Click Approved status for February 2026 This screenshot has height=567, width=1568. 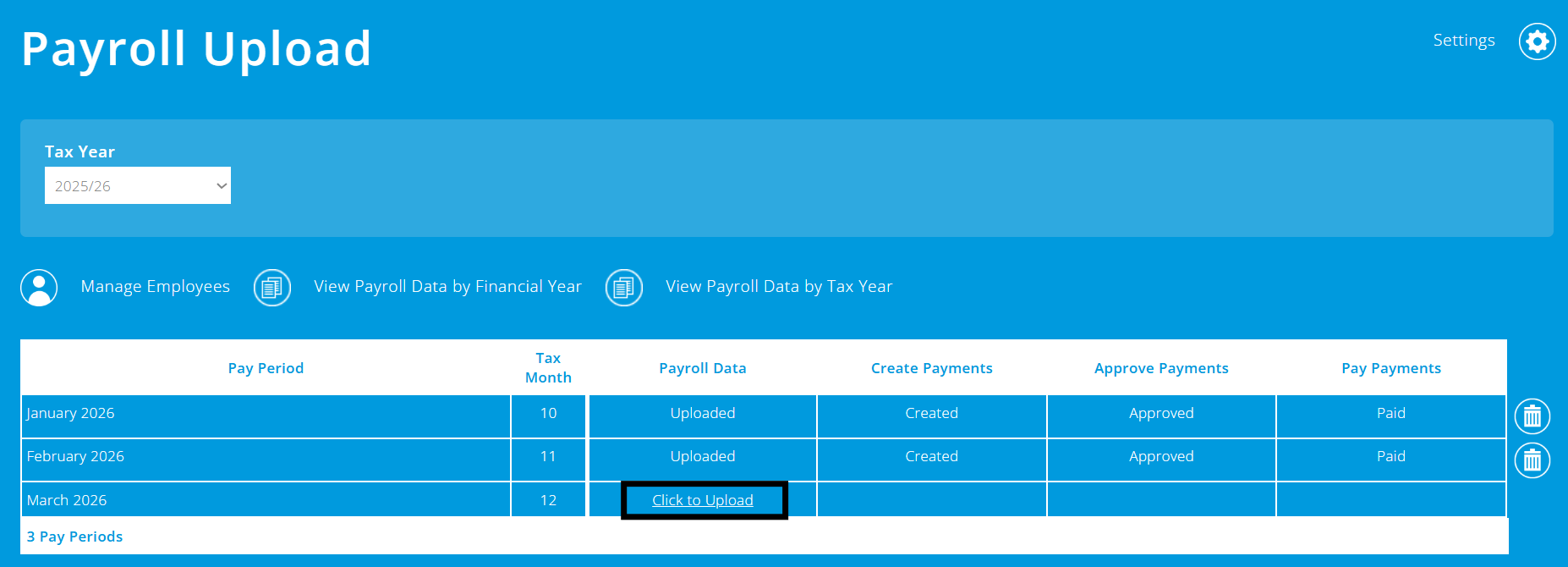tap(1161, 456)
